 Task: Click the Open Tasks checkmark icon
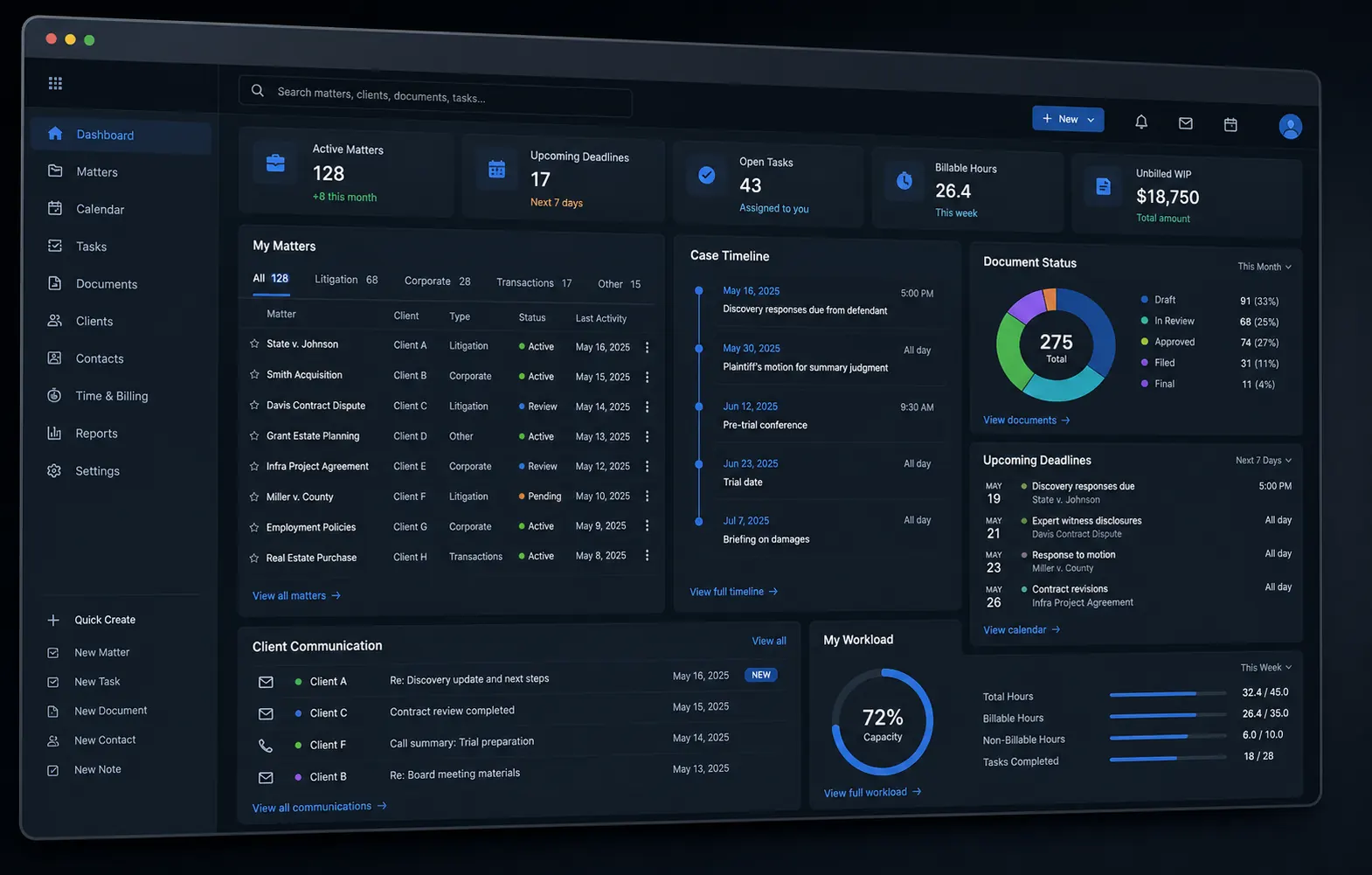coord(707,175)
